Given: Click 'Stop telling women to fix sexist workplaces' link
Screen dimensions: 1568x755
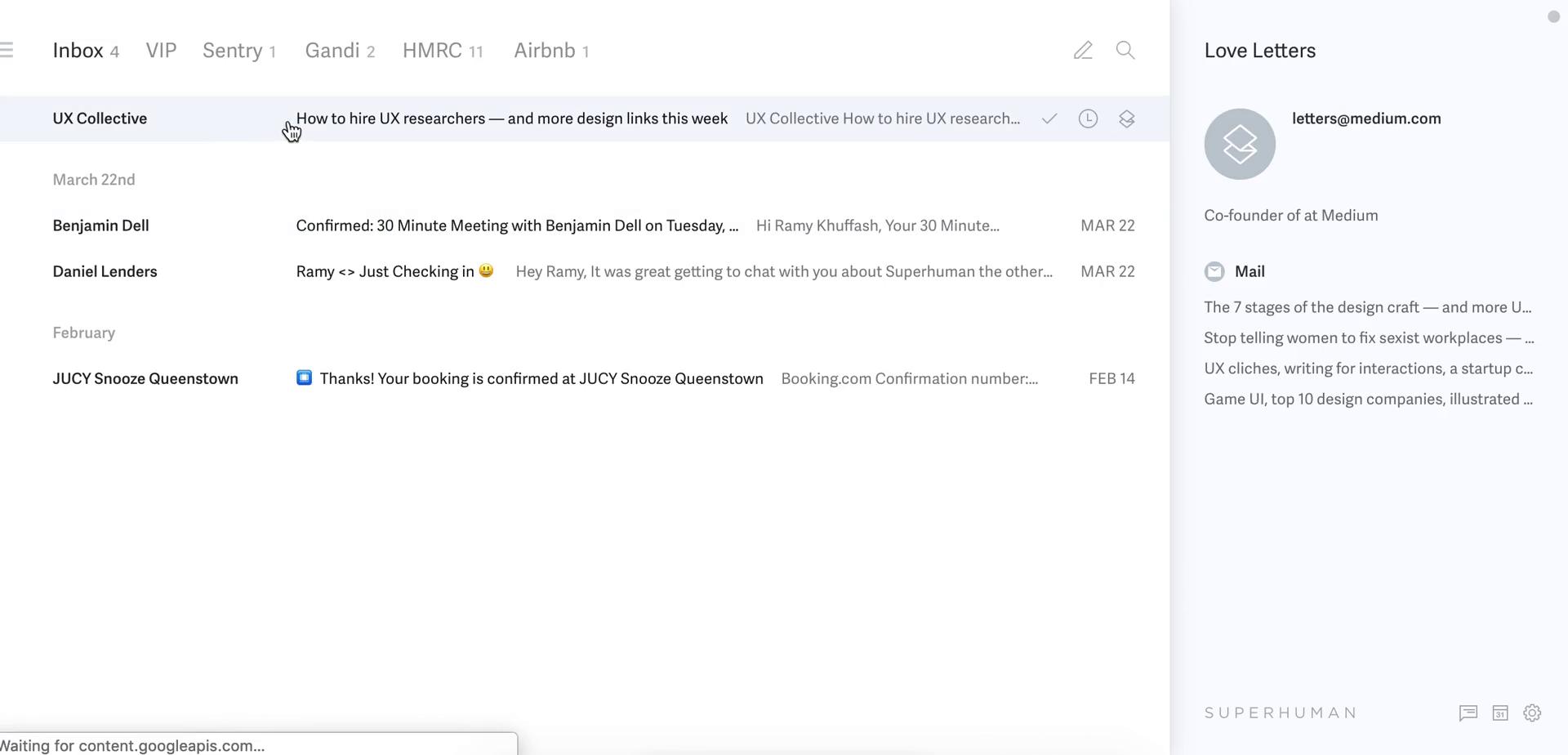Looking at the screenshot, I should coord(1369,337).
